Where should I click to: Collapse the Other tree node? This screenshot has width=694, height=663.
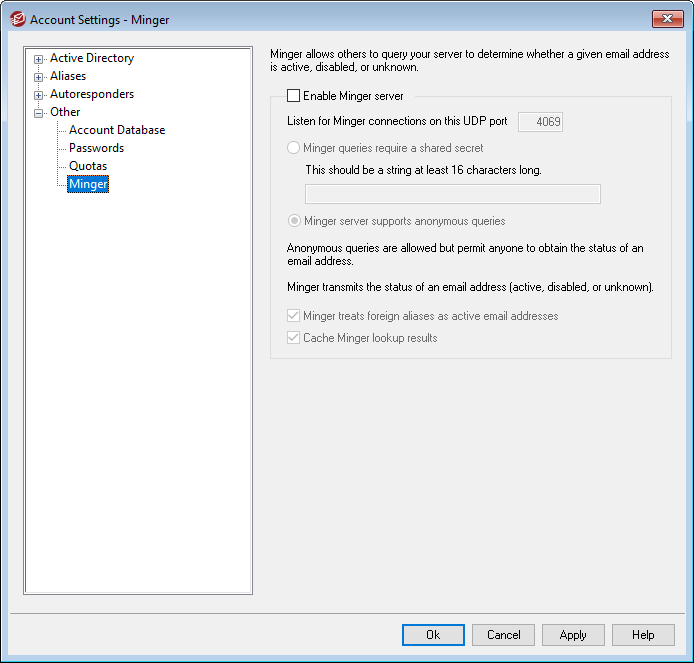39,113
